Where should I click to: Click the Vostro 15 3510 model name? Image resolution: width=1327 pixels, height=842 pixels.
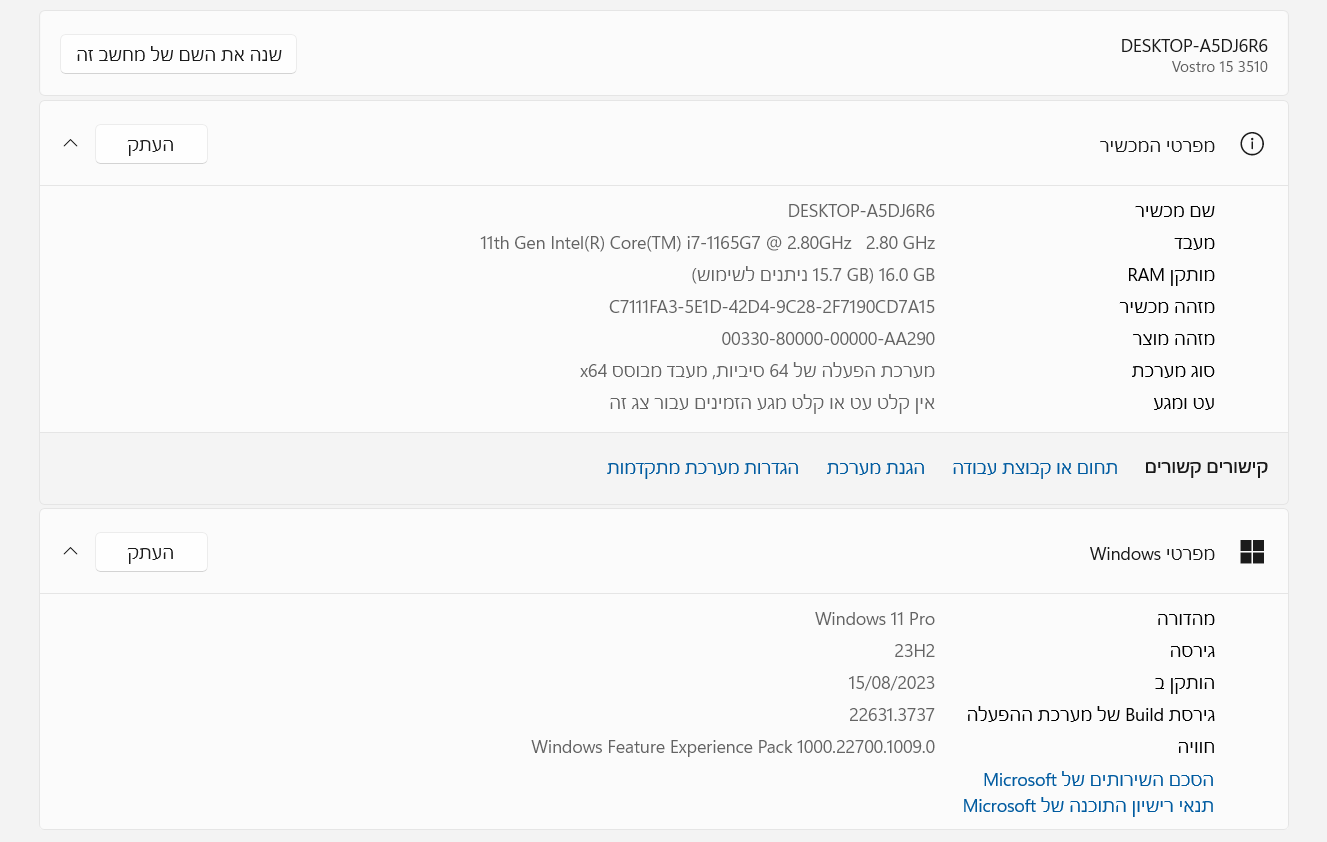[x=1219, y=67]
